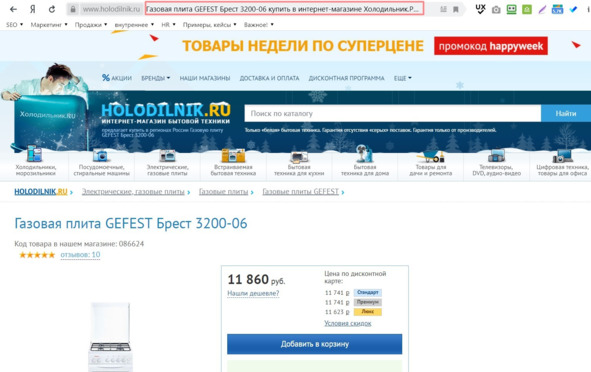Click the browser back arrow
Image resolution: width=591 pixels, height=372 pixels.
[13, 9]
